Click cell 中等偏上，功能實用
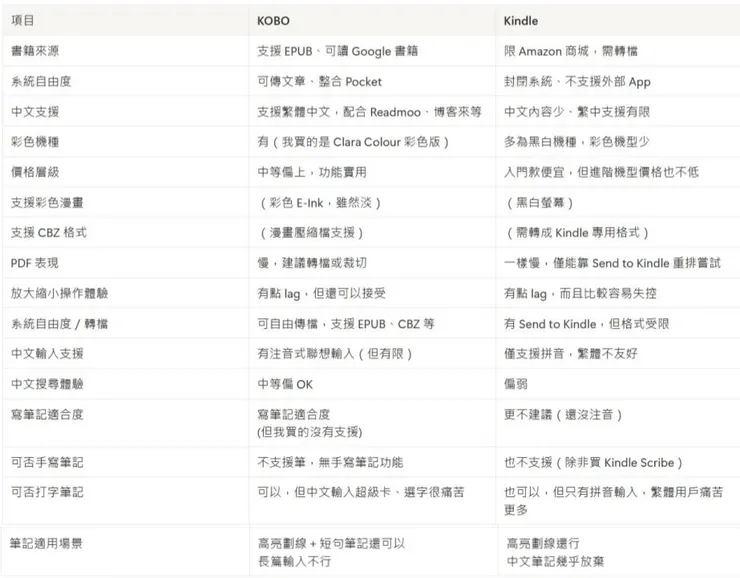Screen dimensions: 740x578 pos(311,172)
